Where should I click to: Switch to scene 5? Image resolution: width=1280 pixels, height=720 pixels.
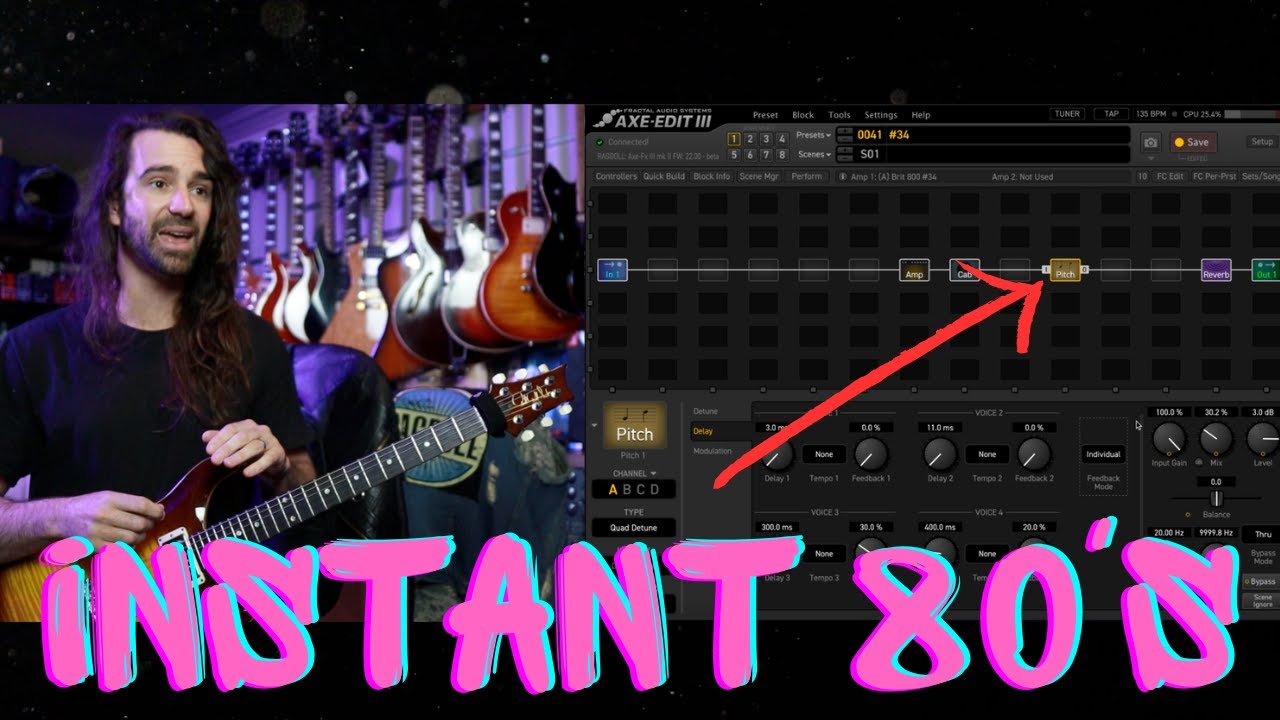(734, 155)
